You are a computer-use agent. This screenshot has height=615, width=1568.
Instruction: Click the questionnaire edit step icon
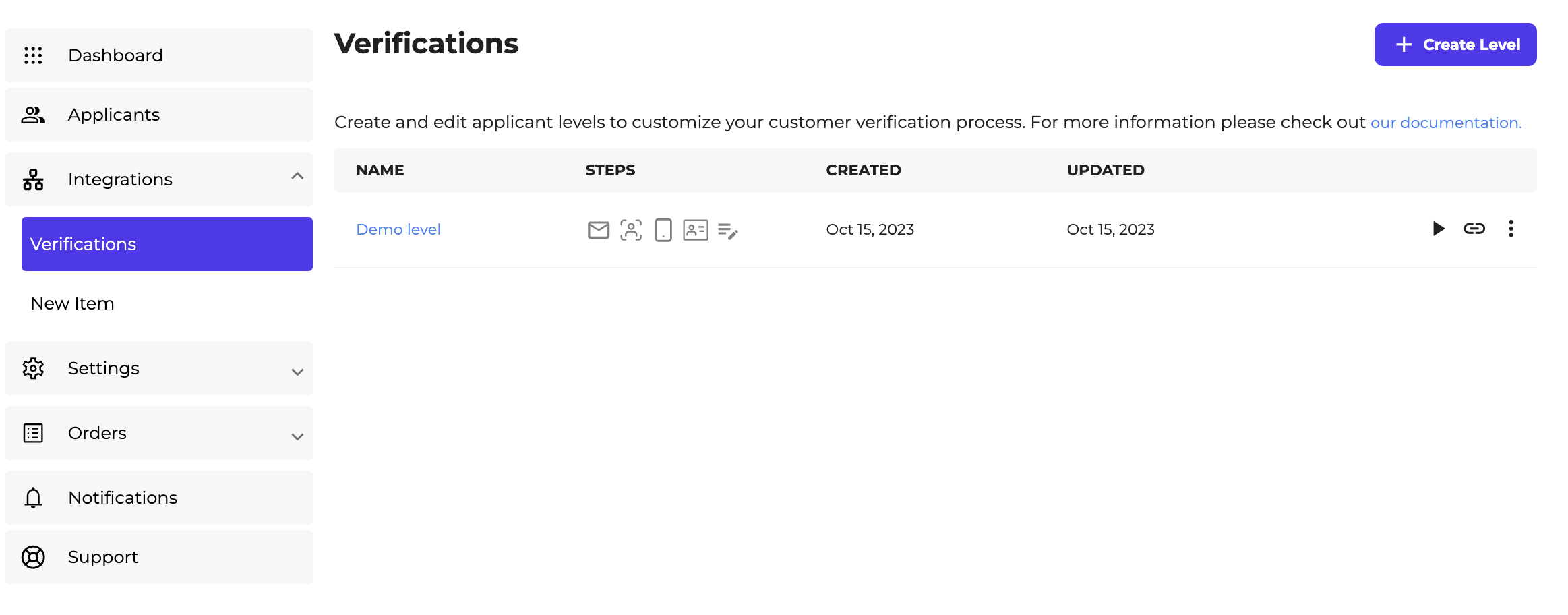click(727, 231)
